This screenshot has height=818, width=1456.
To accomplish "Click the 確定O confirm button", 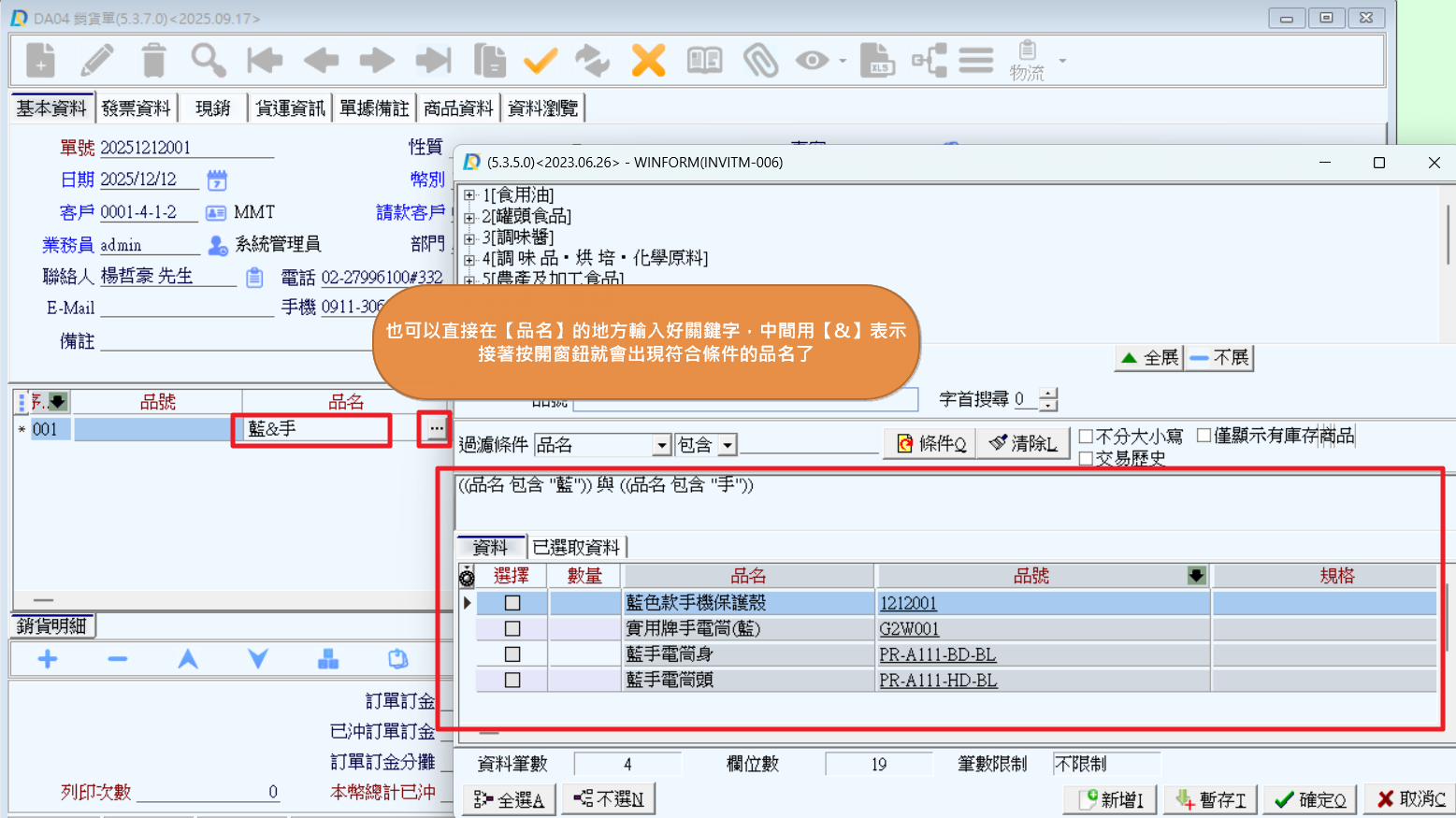I will pos(1310,799).
